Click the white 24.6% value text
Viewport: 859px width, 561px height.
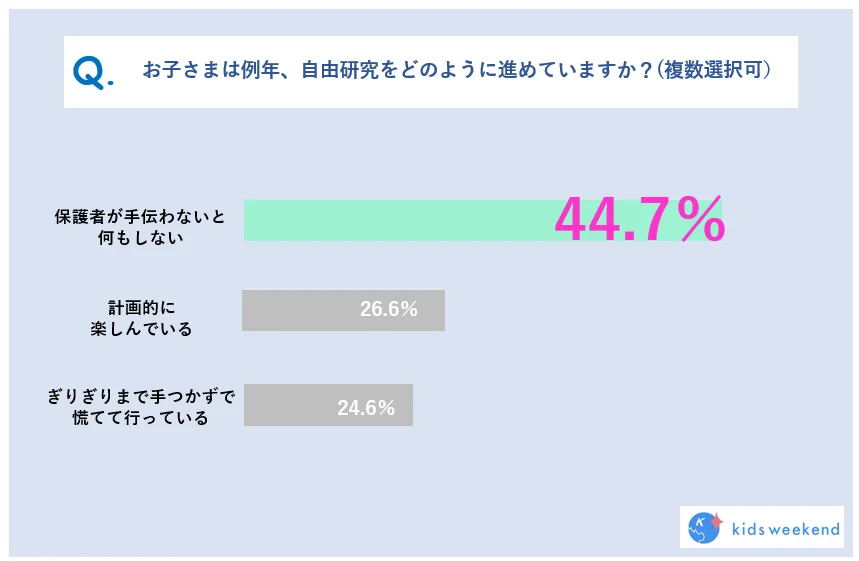tap(366, 408)
